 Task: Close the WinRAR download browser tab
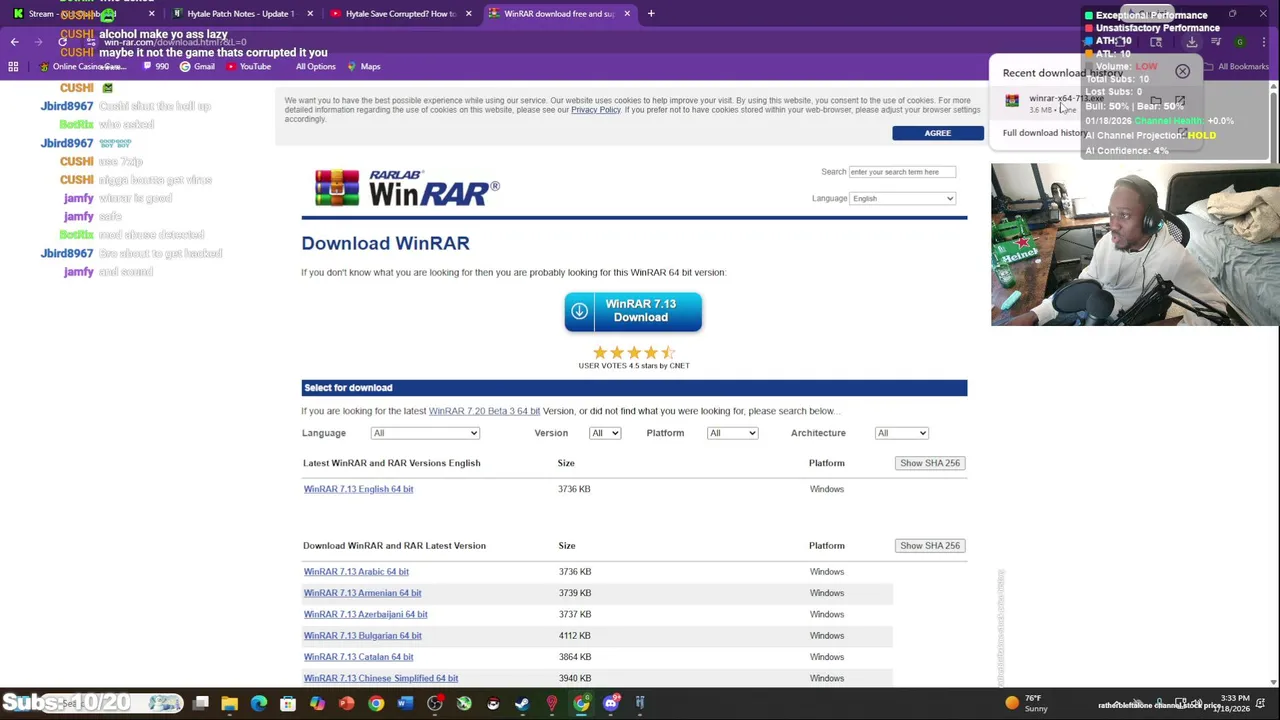[x=627, y=14]
